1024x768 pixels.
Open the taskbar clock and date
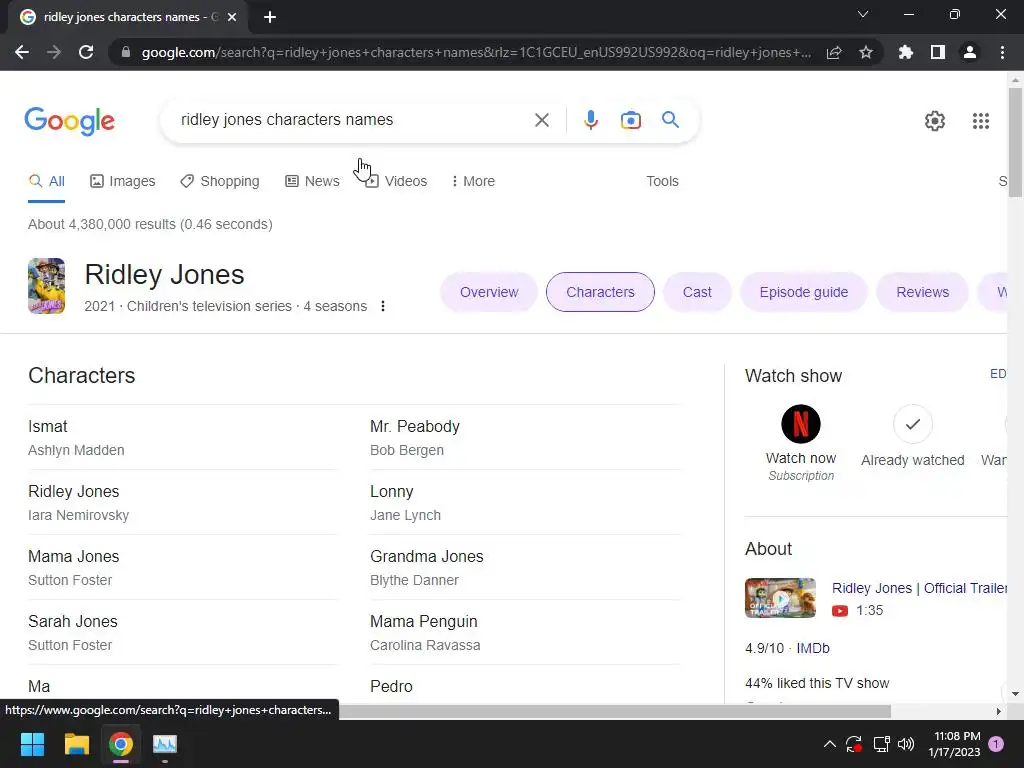coord(954,744)
